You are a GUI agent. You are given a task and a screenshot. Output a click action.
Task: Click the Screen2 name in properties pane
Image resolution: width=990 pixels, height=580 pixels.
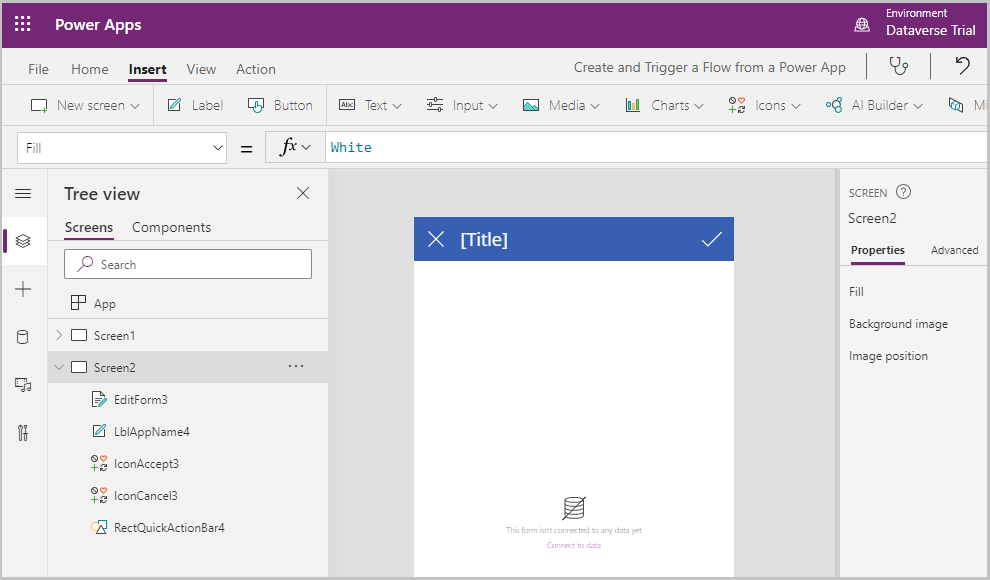tap(872, 218)
